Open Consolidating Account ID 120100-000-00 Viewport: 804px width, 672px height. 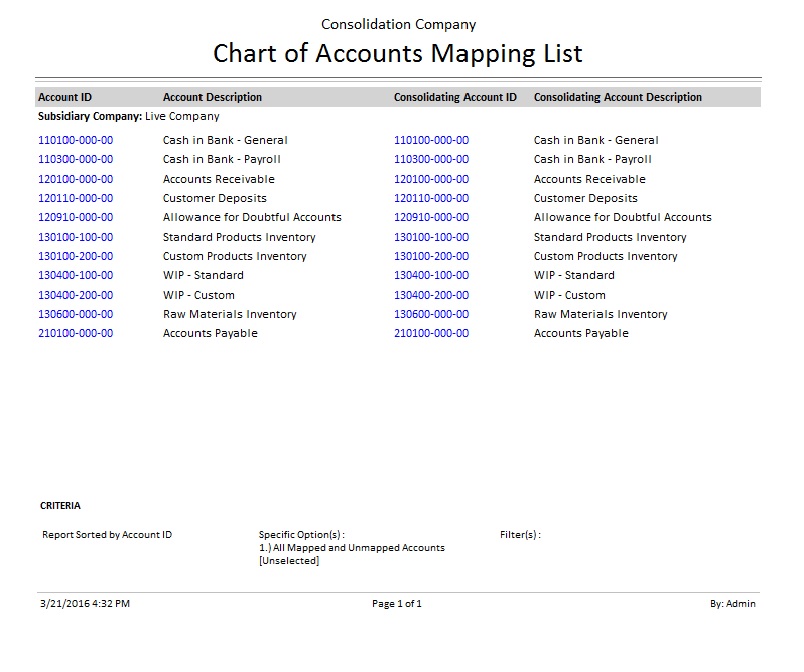431,179
